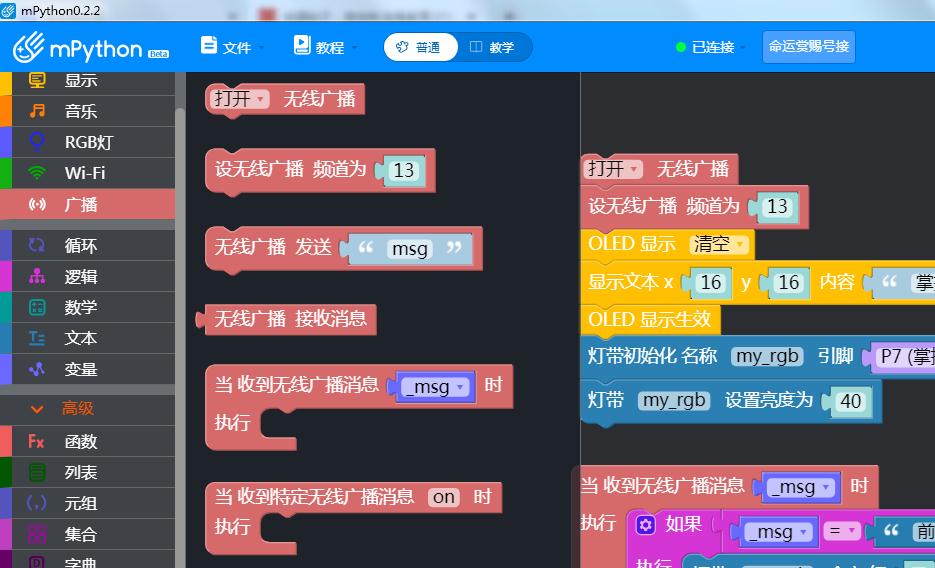Image resolution: width=935 pixels, height=568 pixels.
Task: Open the 清空 dropdown in OLED block
Action: tap(719, 244)
